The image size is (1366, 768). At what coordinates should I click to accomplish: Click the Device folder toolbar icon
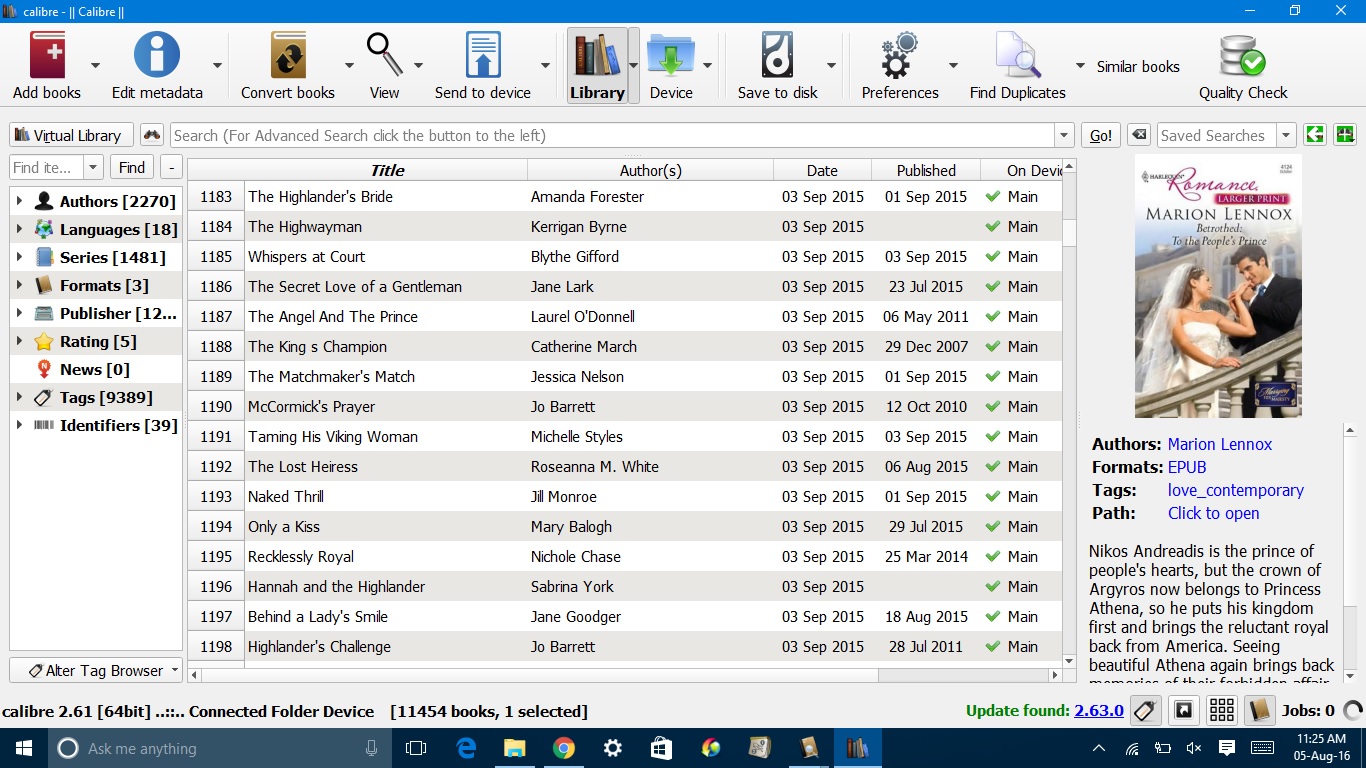pos(671,55)
